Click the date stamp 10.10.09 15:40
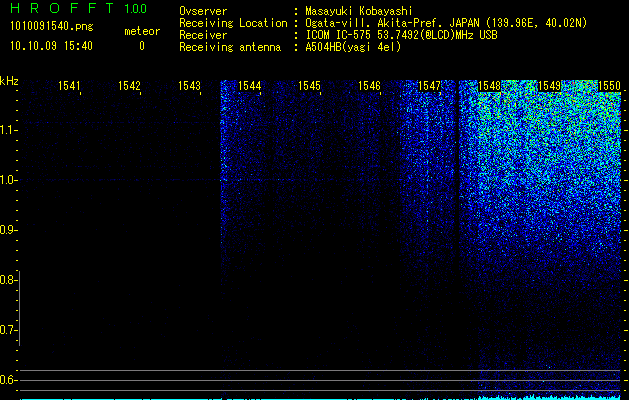The height and width of the screenshot is (400, 629). click(x=51, y=46)
